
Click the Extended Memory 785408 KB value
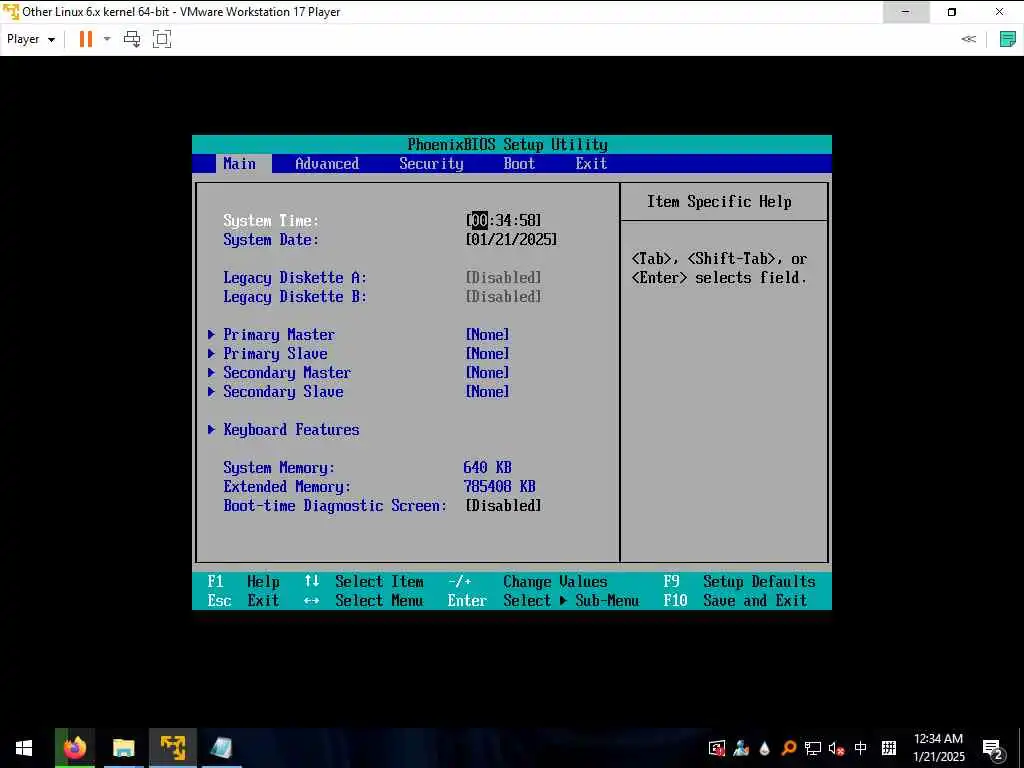pos(500,487)
